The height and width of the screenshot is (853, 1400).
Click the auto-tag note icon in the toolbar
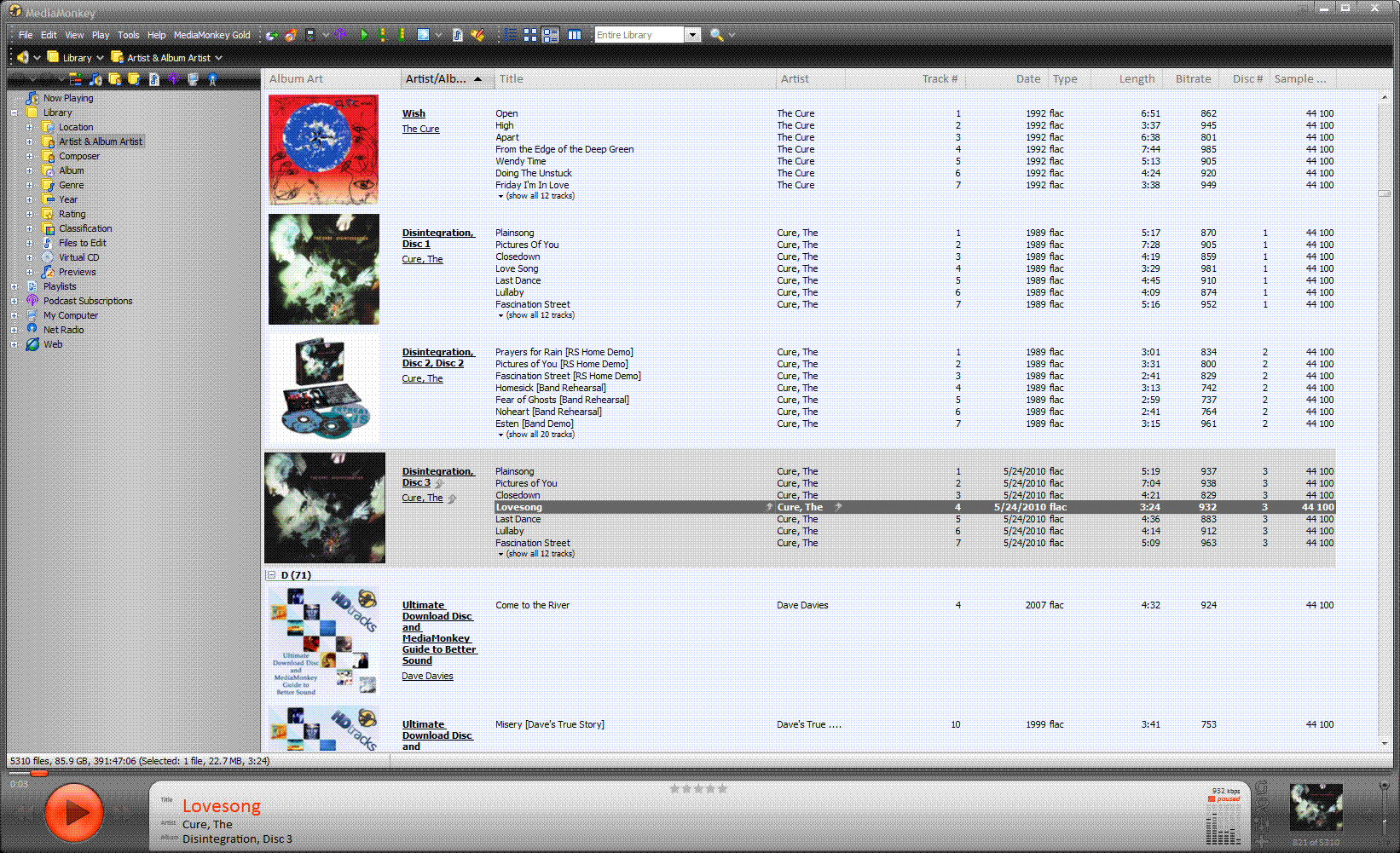tap(458, 35)
